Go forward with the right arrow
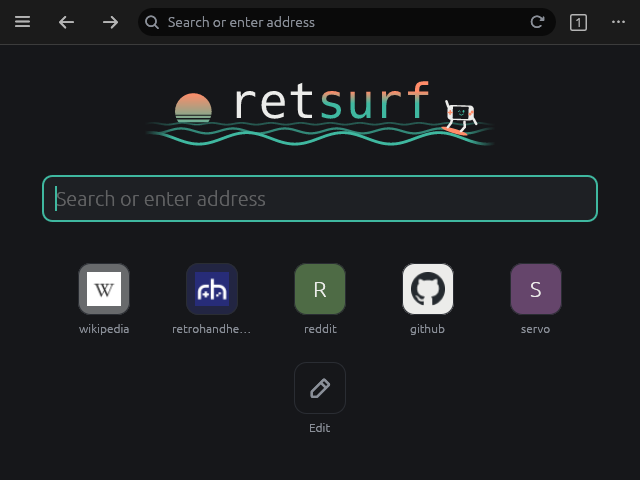The width and height of the screenshot is (640, 480). [x=110, y=22]
